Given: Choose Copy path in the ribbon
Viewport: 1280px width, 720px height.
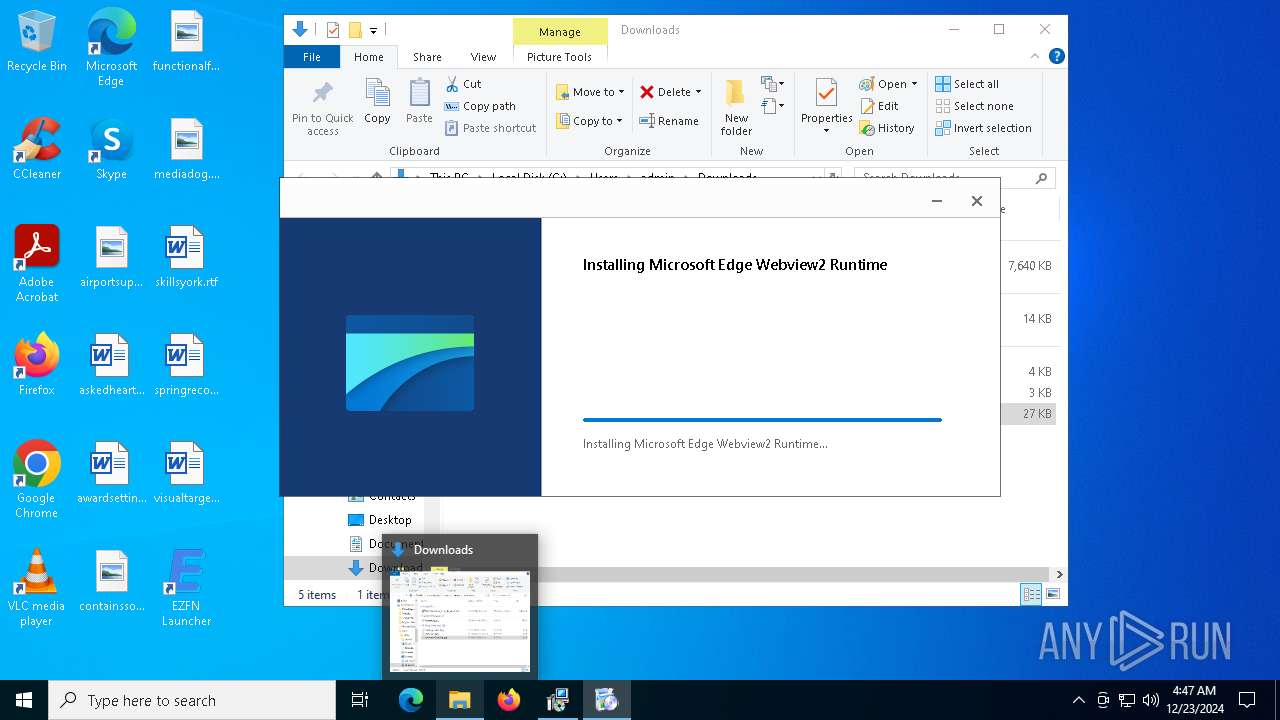Looking at the screenshot, I should (x=480, y=106).
